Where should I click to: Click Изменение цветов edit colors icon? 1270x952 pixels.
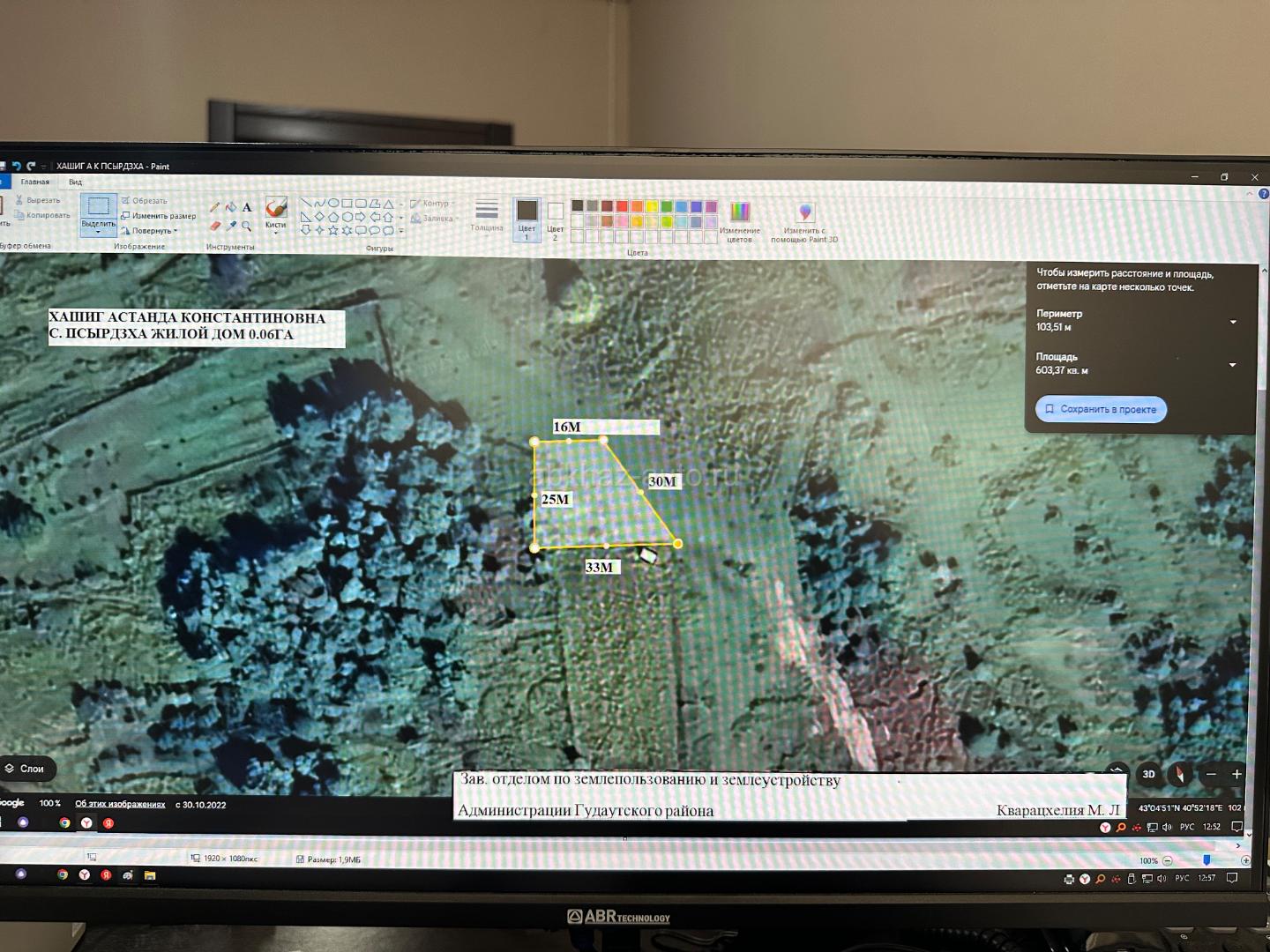(x=740, y=220)
